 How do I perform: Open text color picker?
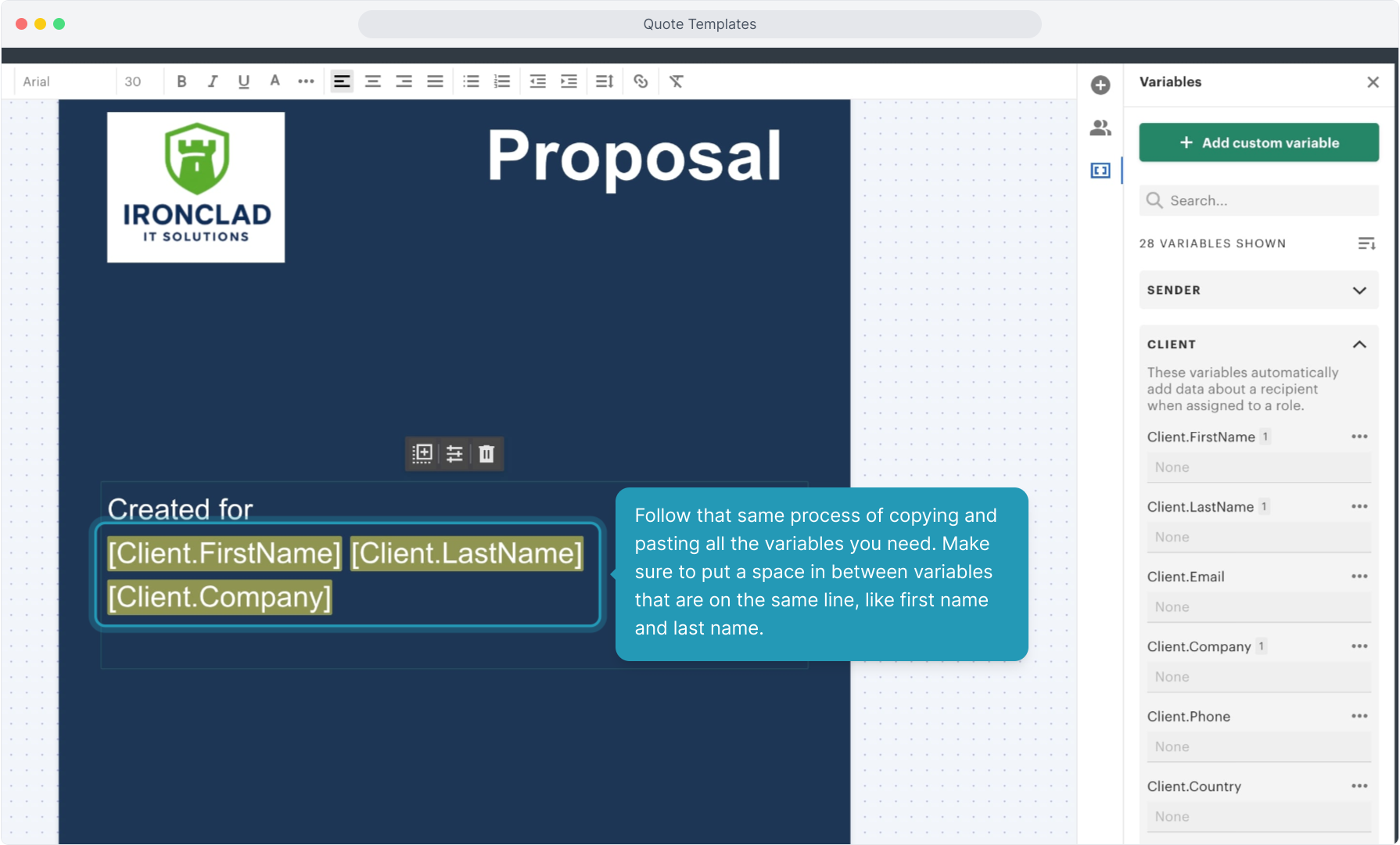(x=275, y=81)
